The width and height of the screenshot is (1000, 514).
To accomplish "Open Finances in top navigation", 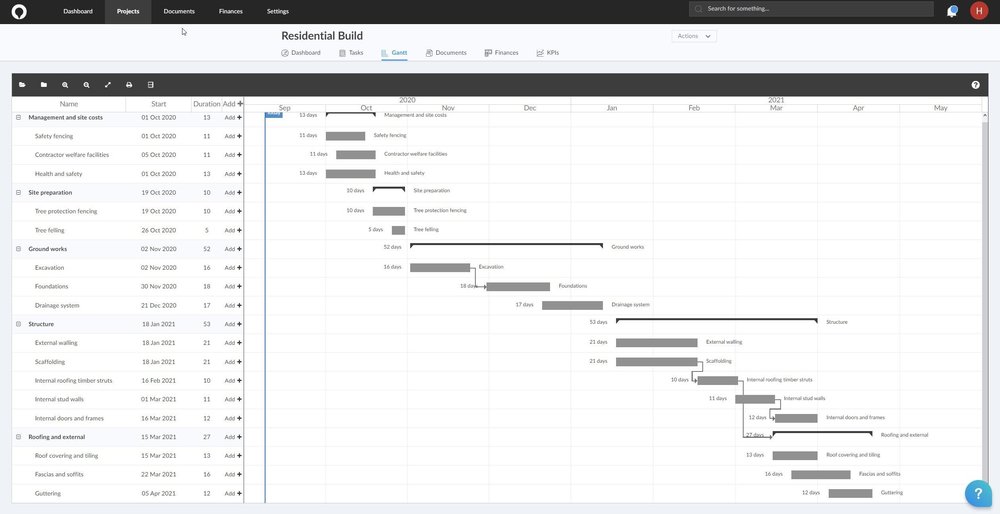I will click(x=230, y=11).
